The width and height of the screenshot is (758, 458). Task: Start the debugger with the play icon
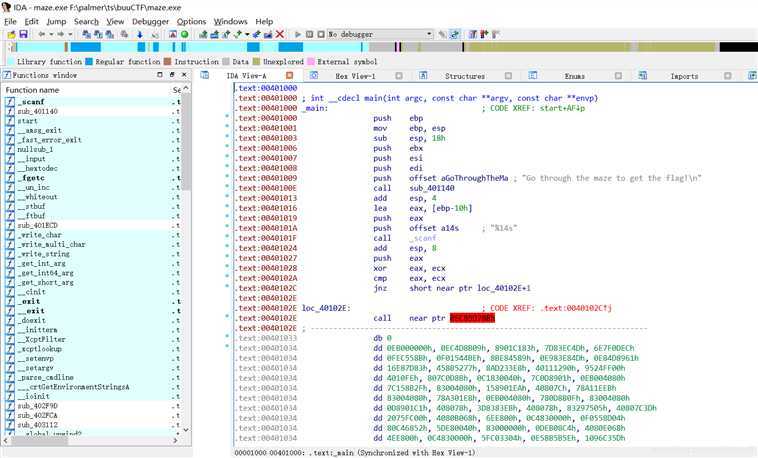298,34
